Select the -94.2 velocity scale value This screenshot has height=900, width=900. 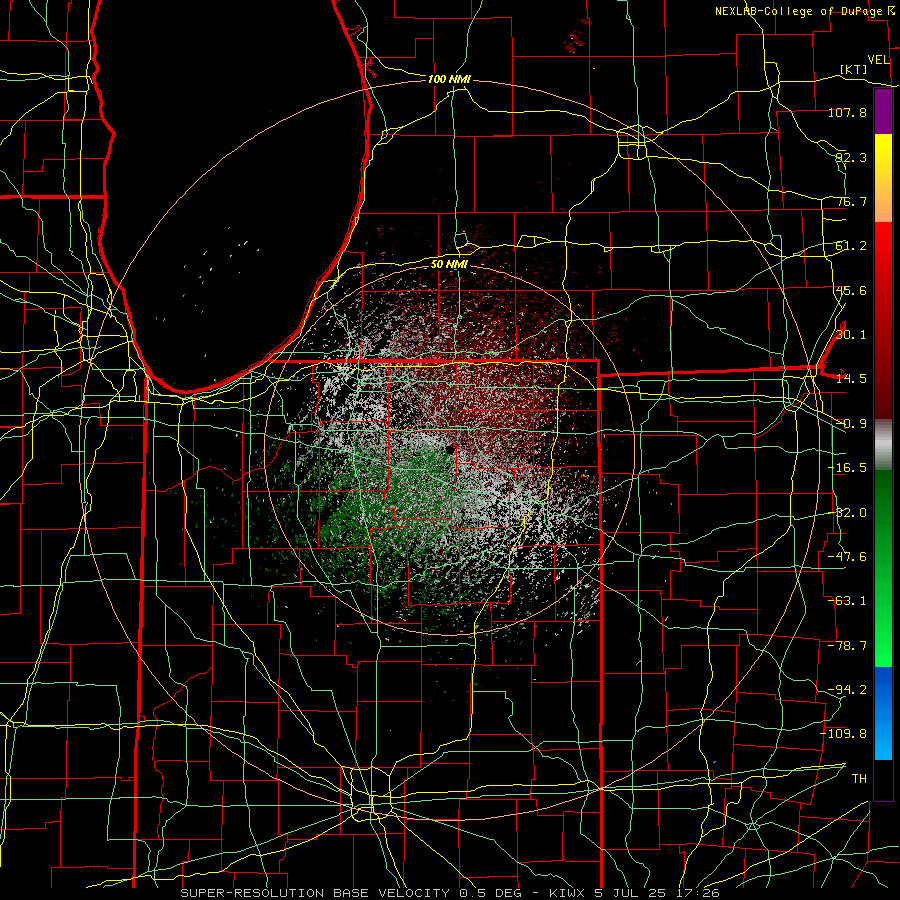click(x=847, y=690)
